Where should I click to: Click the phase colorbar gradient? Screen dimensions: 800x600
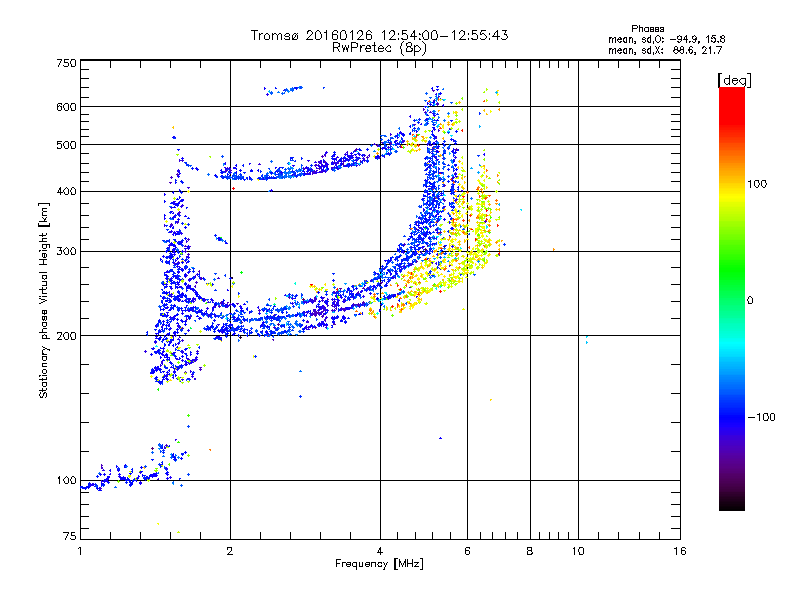click(732, 298)
